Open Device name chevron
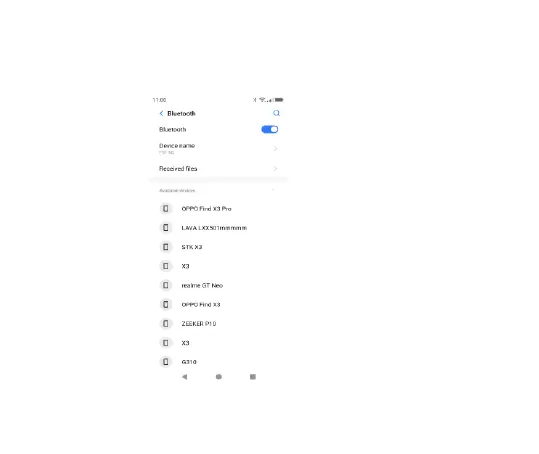The image size is (539, 454). click(x=275, y=148)
